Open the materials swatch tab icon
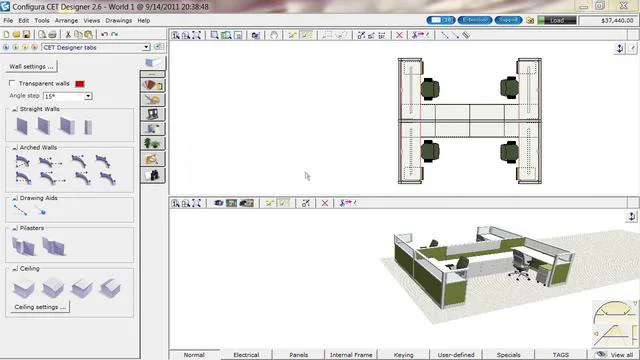Image resolution: width=640 pixels, height=360 pixels. pos(153,85)
